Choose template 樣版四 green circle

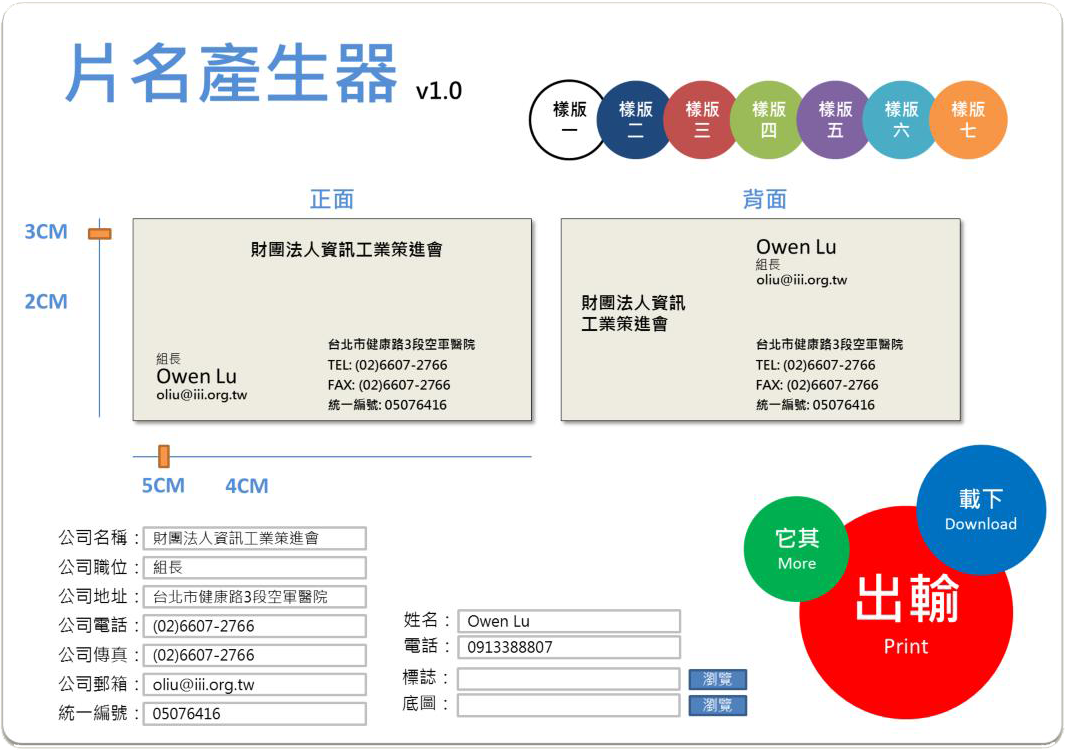(768, 120)
